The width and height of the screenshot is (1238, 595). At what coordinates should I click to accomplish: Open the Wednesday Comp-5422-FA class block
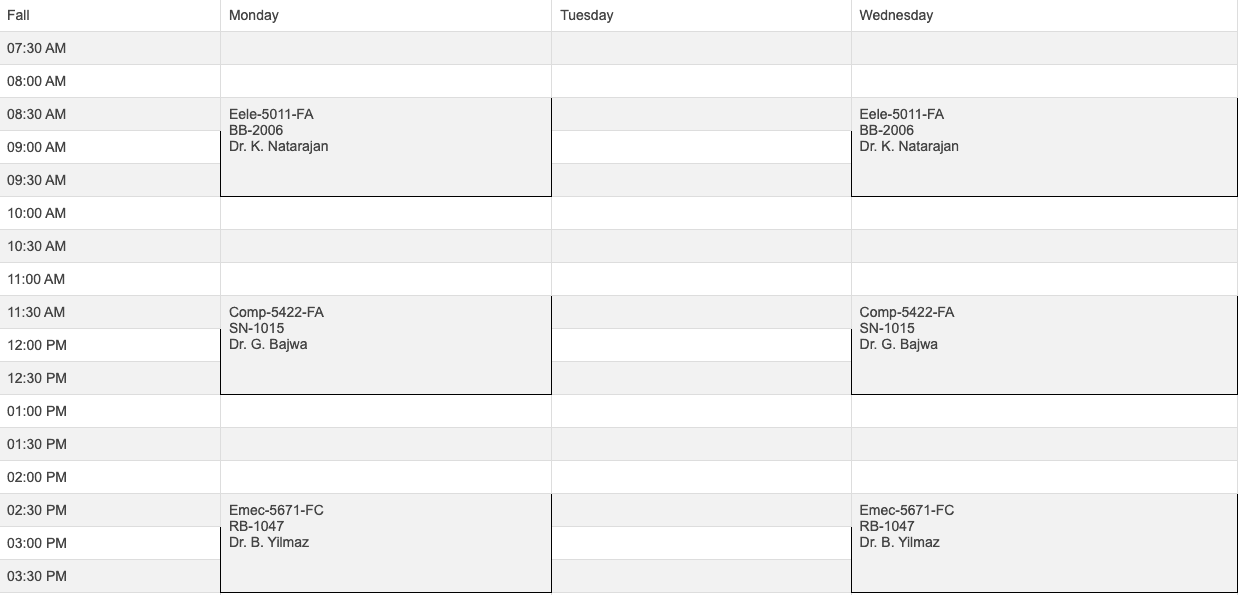point(1044,345)
